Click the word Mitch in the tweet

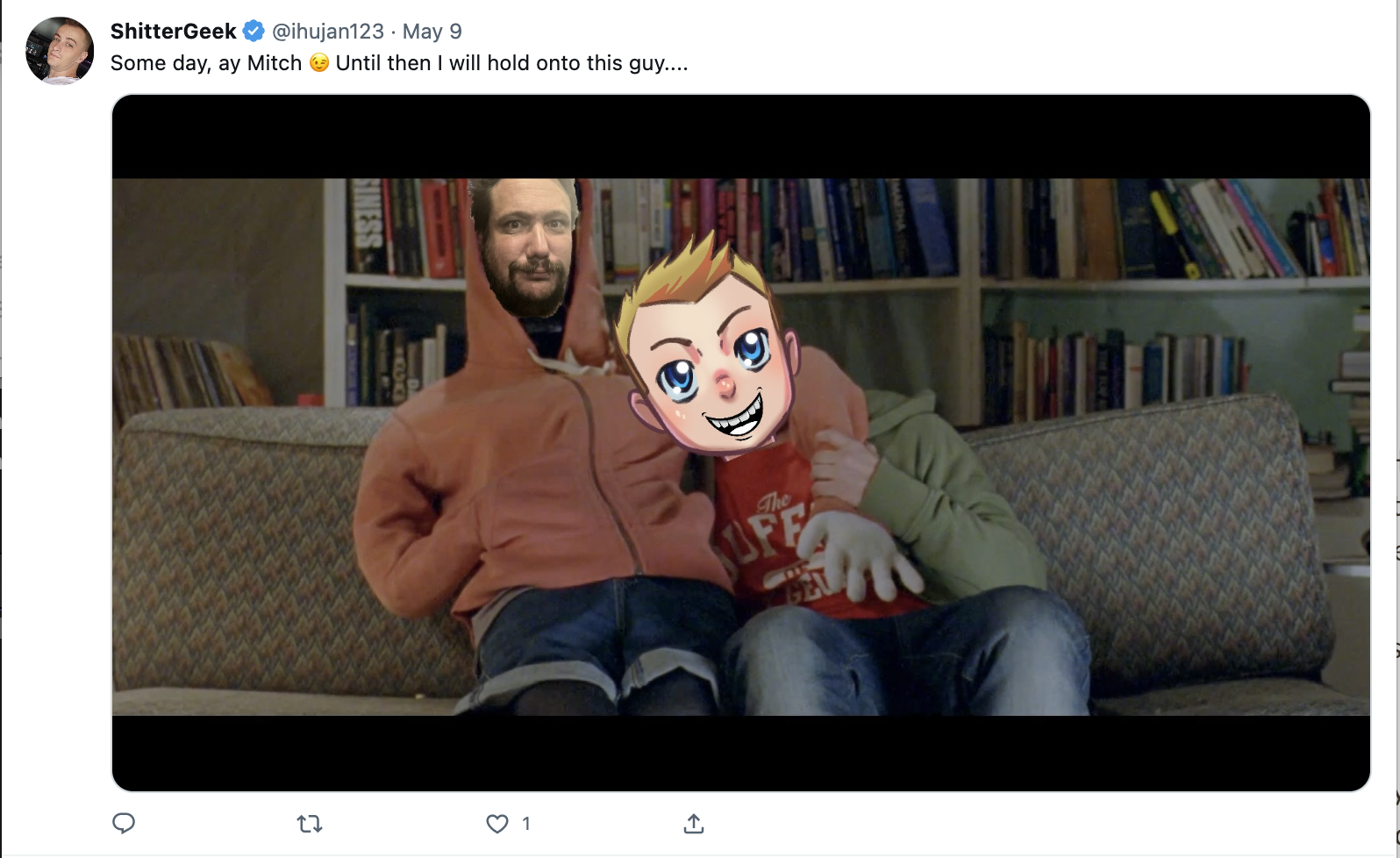tap(275, 63)
